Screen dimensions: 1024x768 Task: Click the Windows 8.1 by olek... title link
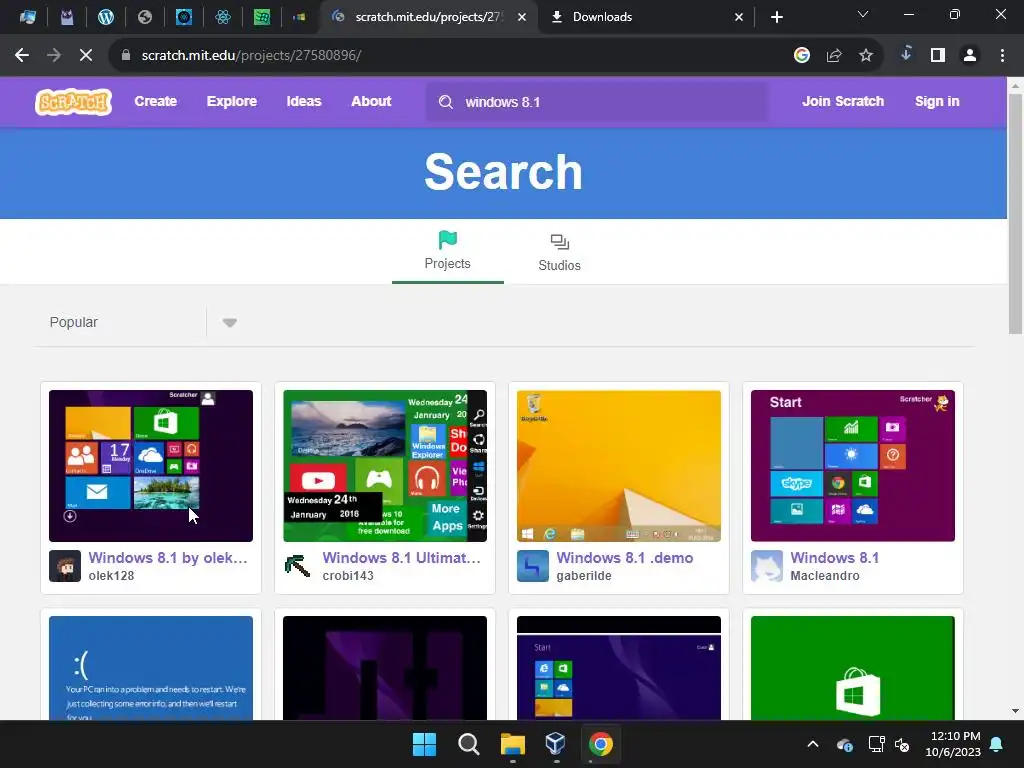point(168,558)
